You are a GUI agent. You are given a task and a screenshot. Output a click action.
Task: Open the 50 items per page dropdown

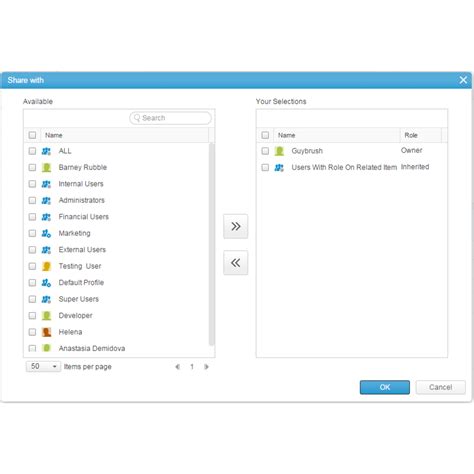pyautogui.click(x=43, y=367)
